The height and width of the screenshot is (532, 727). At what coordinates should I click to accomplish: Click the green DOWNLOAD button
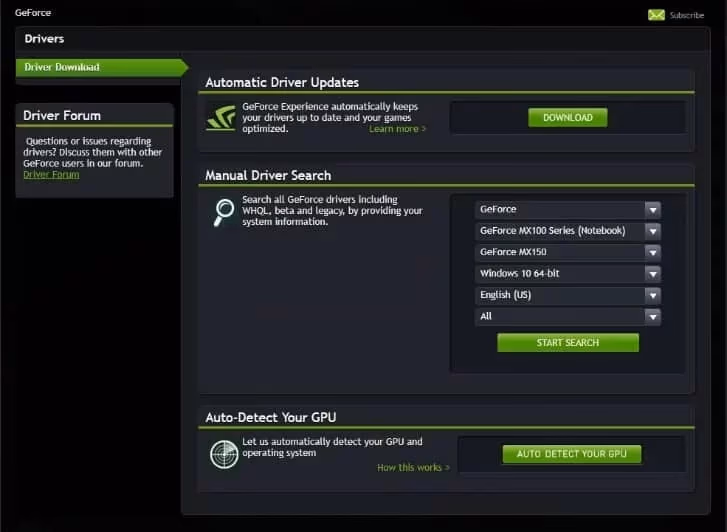pyautogui.click(x=568, y=117)
